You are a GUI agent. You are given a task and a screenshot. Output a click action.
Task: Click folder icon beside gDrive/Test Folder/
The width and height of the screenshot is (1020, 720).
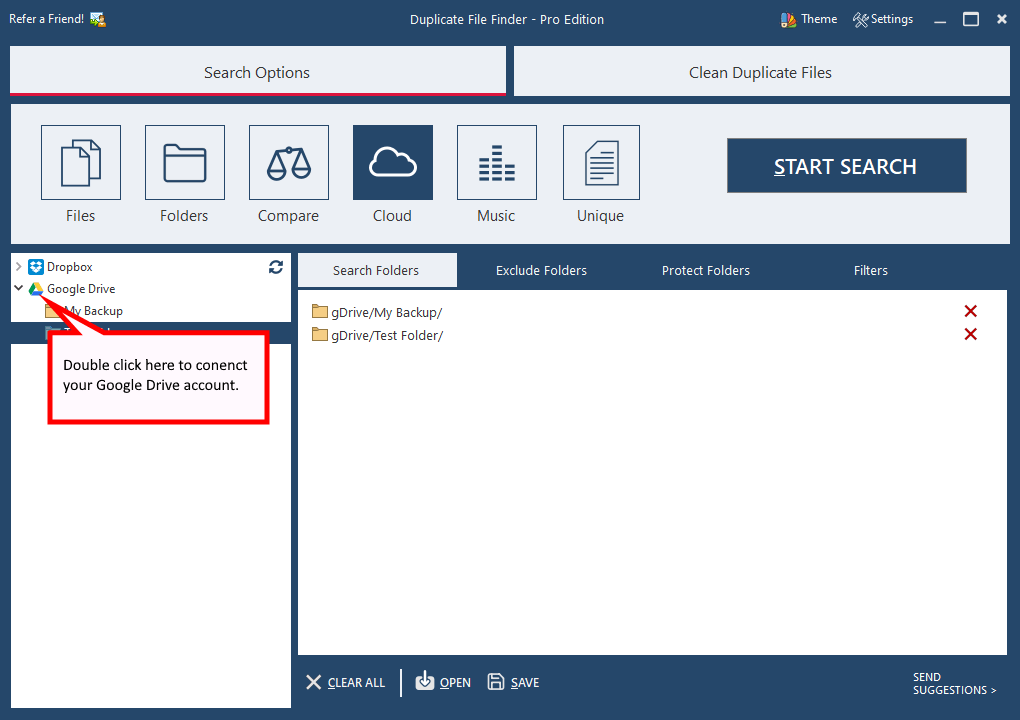pyautogui.click(x=319, y=334)
